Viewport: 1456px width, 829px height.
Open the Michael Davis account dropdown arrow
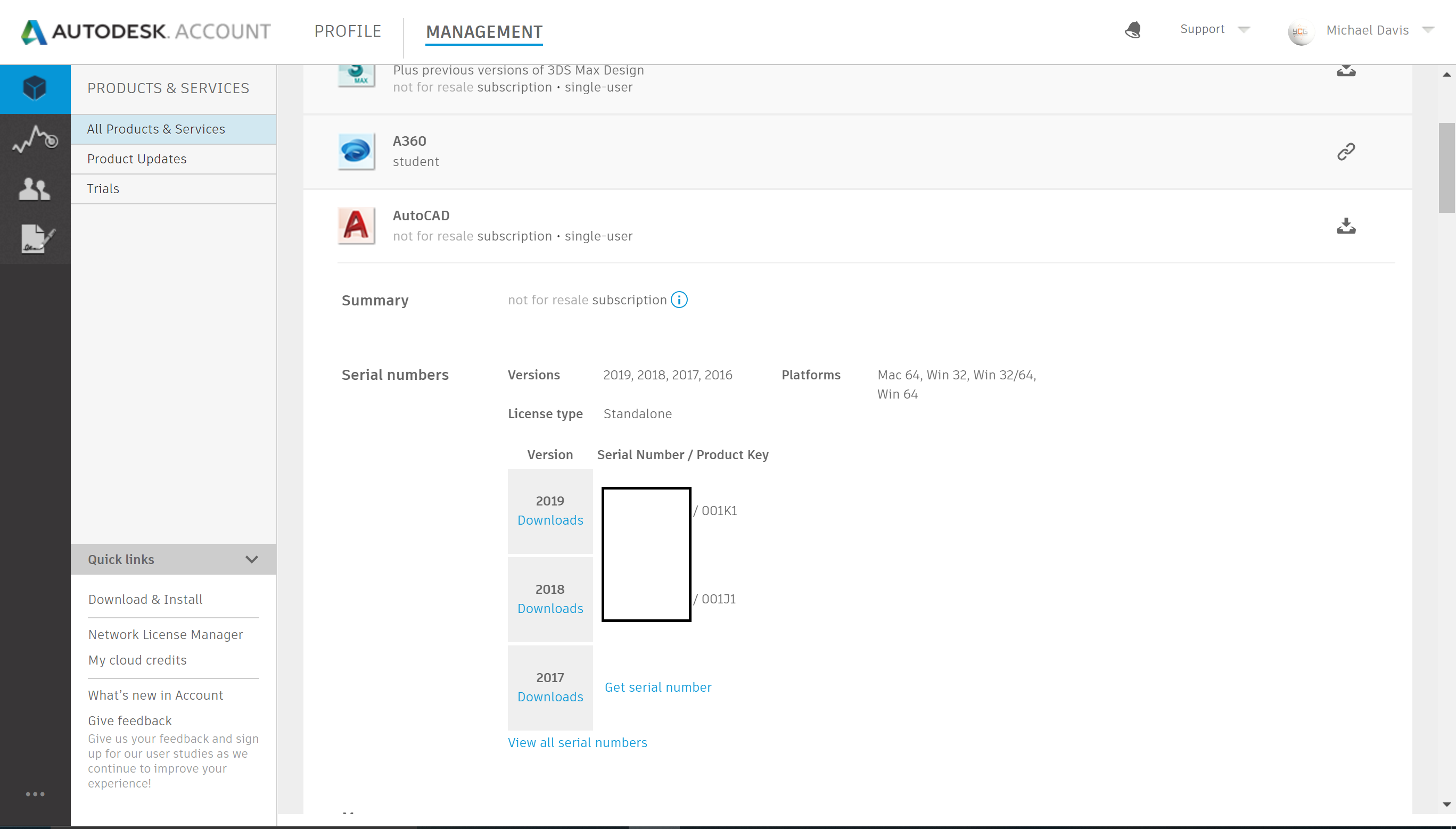pyautogui.click(x=1428, y=30)
